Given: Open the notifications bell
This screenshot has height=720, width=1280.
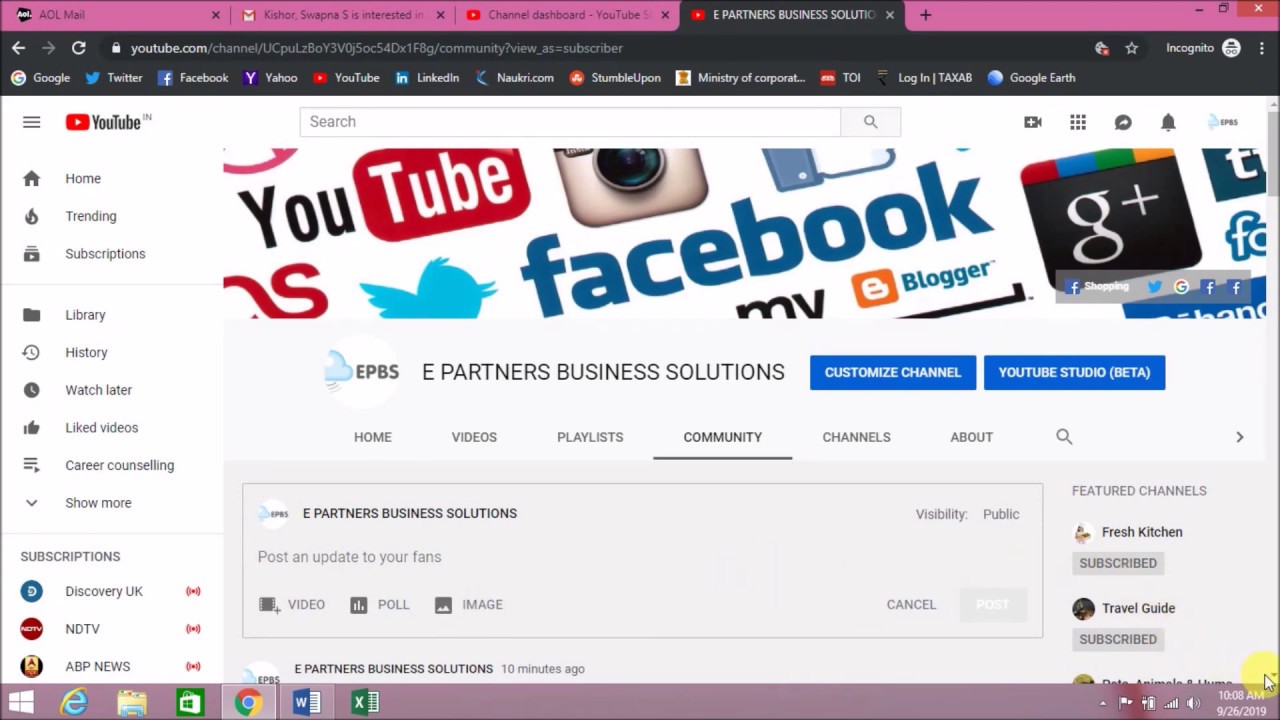Looking at the screenshot, I should point(1168,122).
